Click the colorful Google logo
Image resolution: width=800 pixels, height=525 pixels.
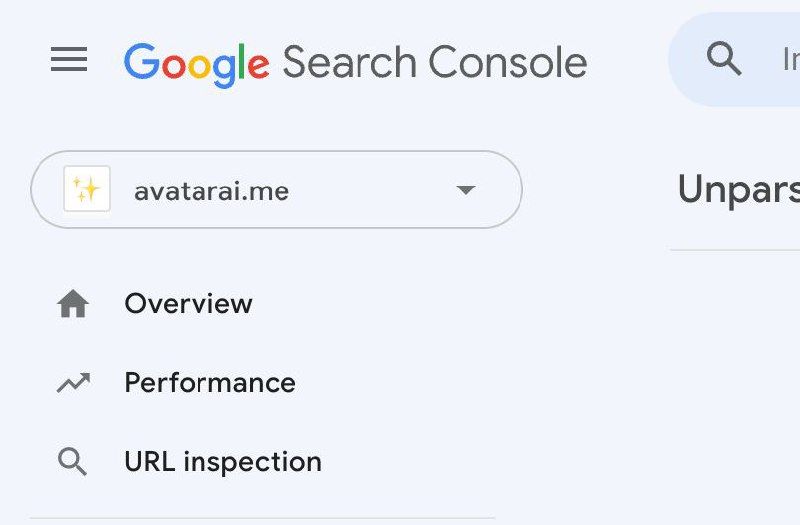[196, 62]
